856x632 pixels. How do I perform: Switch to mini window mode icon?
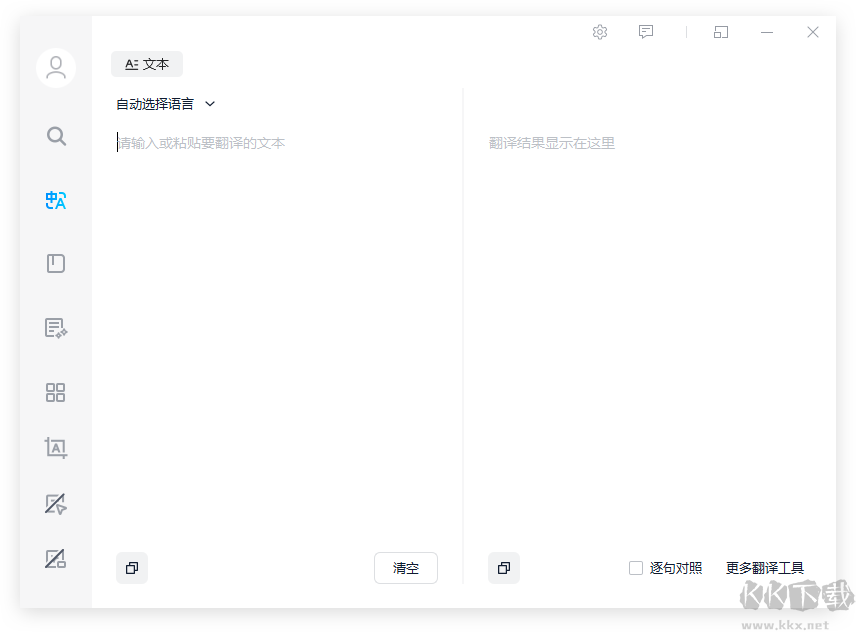pos(721,32)
